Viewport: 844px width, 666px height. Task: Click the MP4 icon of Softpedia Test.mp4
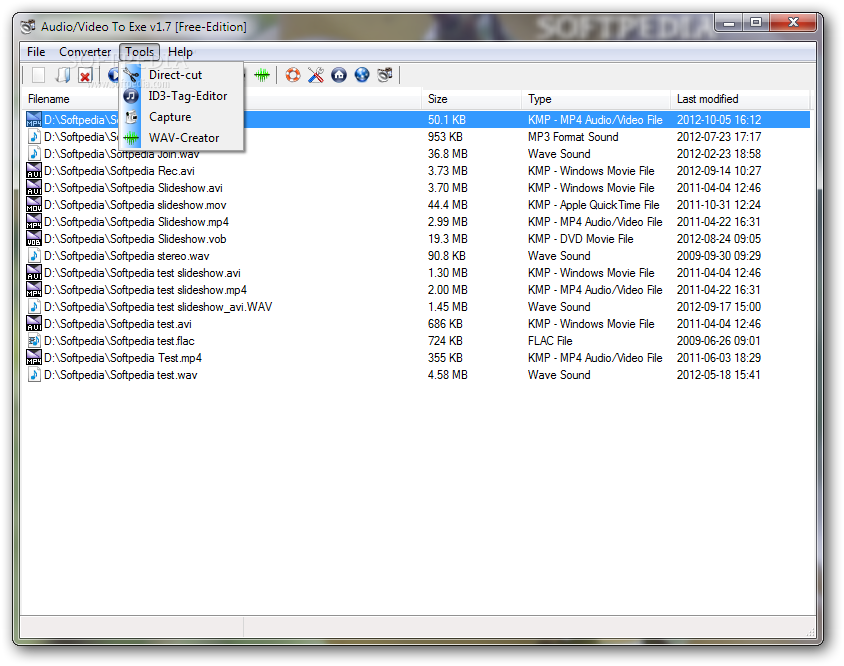tap(34, 357)
